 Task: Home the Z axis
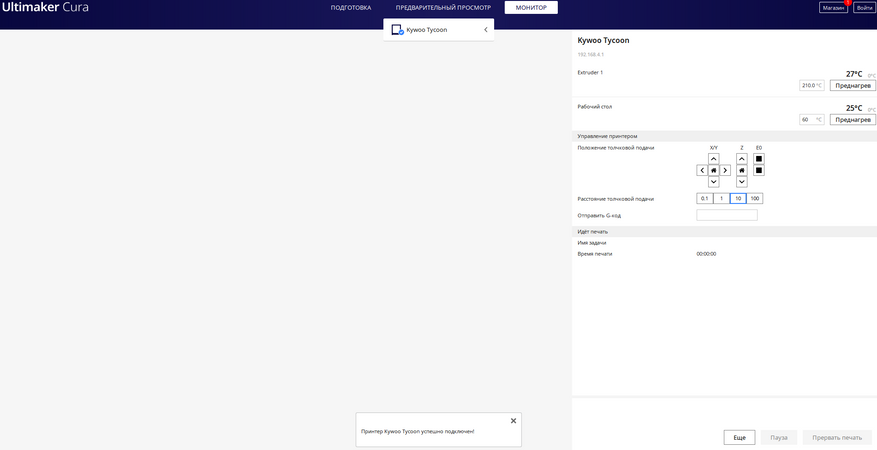tap(742, 170)
